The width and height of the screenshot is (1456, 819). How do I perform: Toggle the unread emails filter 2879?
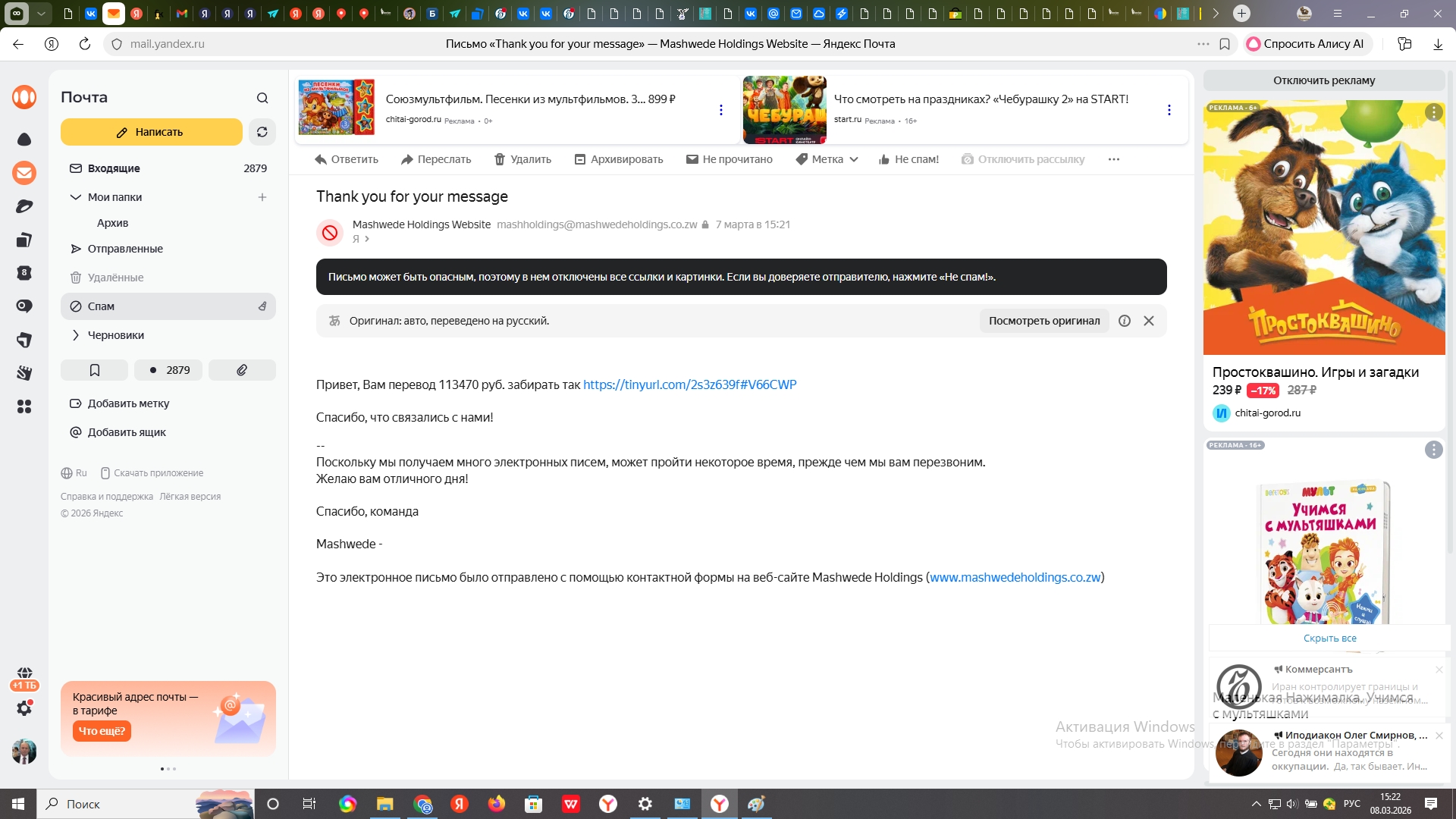pyautogui.click(x=169, y=370)
